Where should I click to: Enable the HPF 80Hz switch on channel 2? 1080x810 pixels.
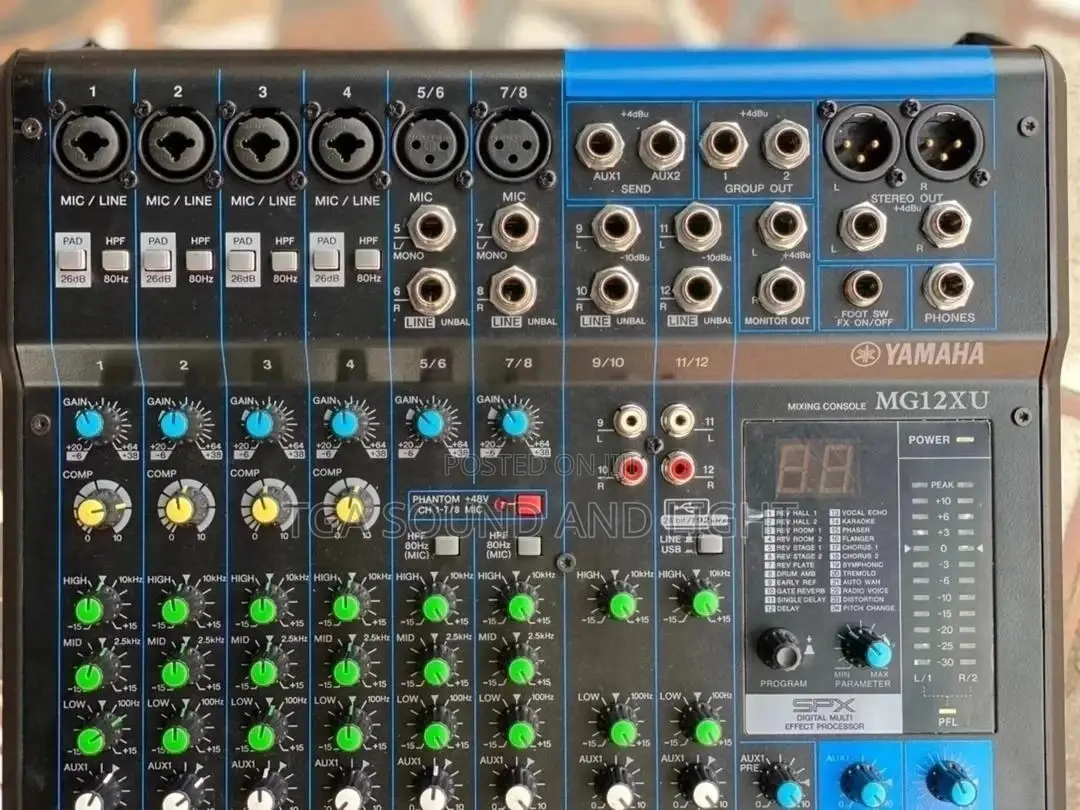200,260
